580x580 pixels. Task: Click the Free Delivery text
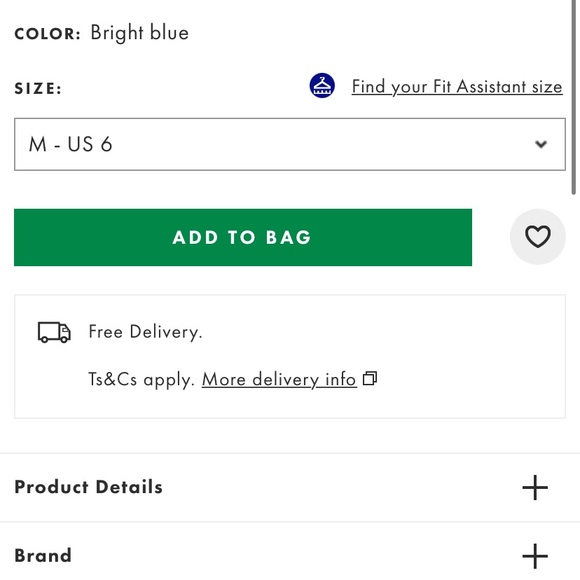point(145,331)
